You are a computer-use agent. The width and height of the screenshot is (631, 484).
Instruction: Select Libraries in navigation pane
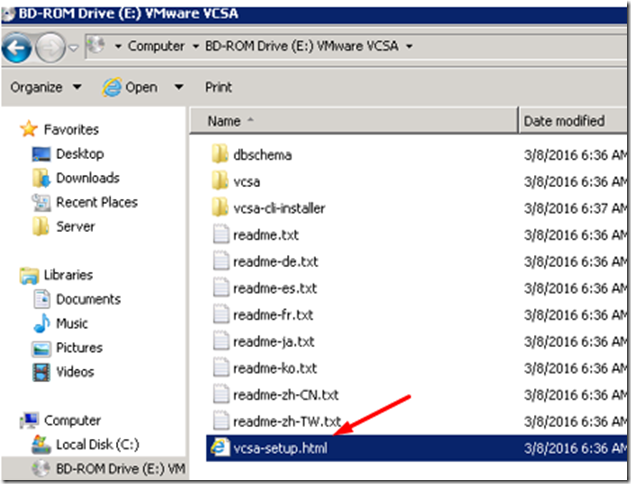click(x=68, y=275)
